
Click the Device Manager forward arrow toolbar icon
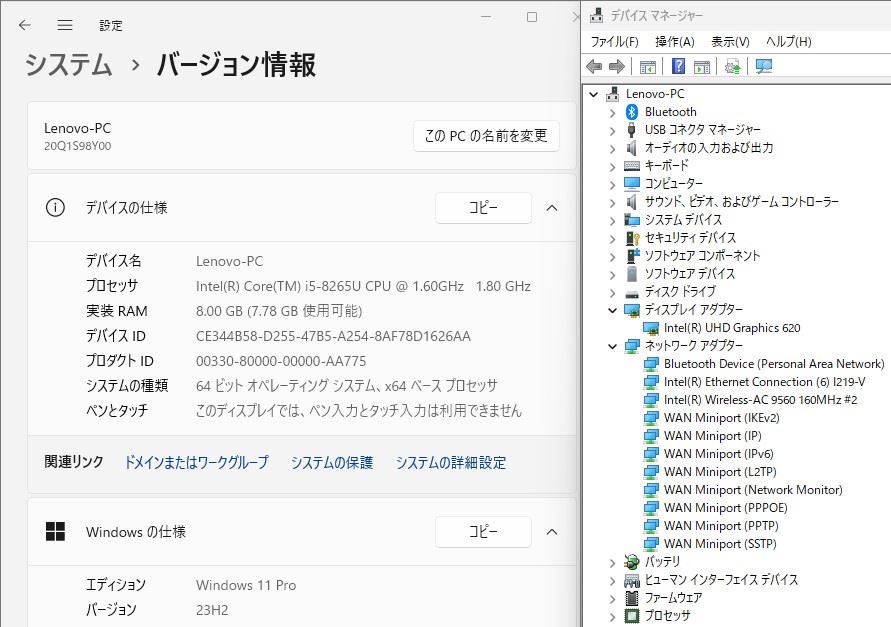tap(617, 67)
